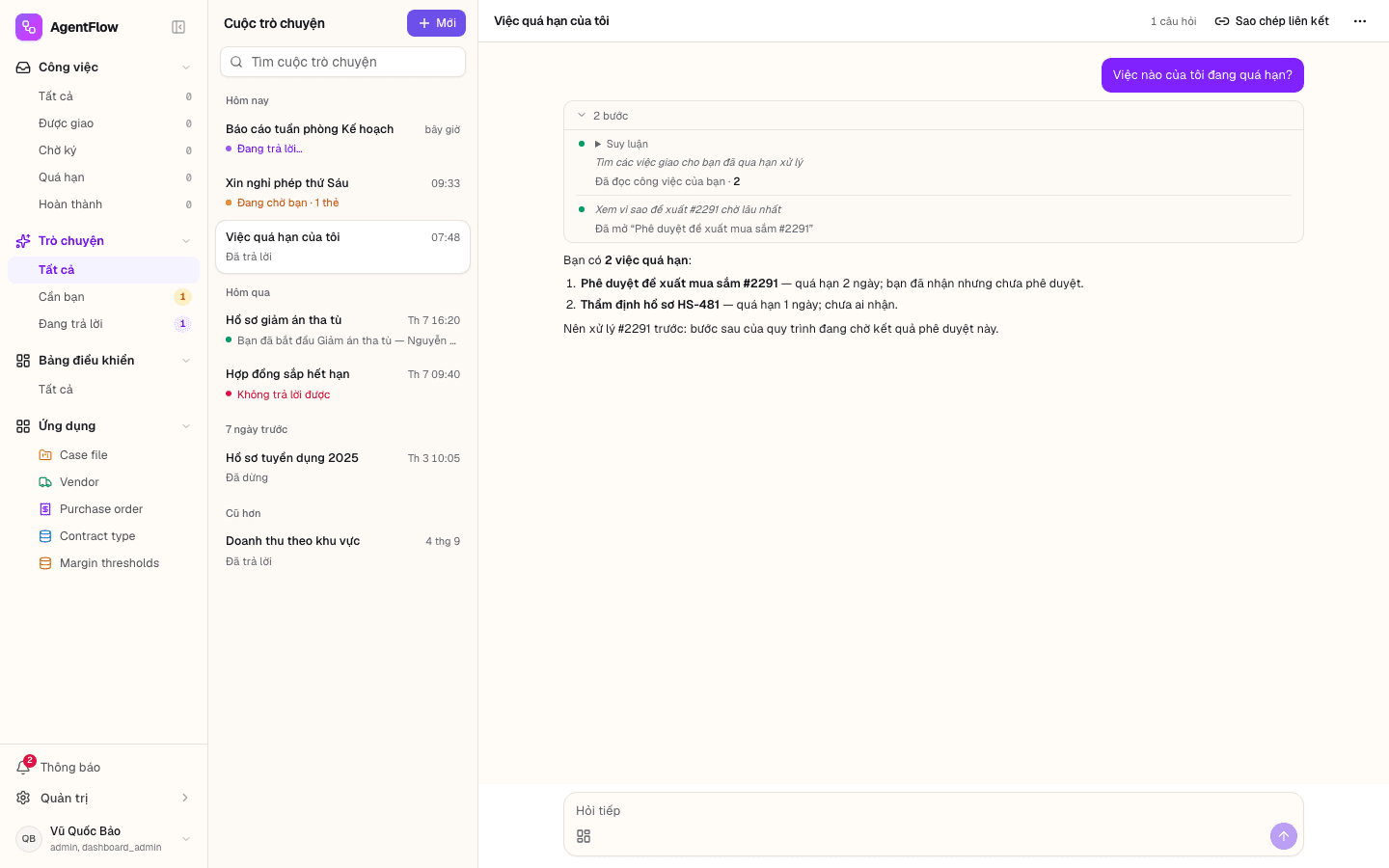This screenshot has height=868, width=1389.
Task: Open Xin nghỉ phép thứ Sáu conversation
Action: (x=342, y=193)
